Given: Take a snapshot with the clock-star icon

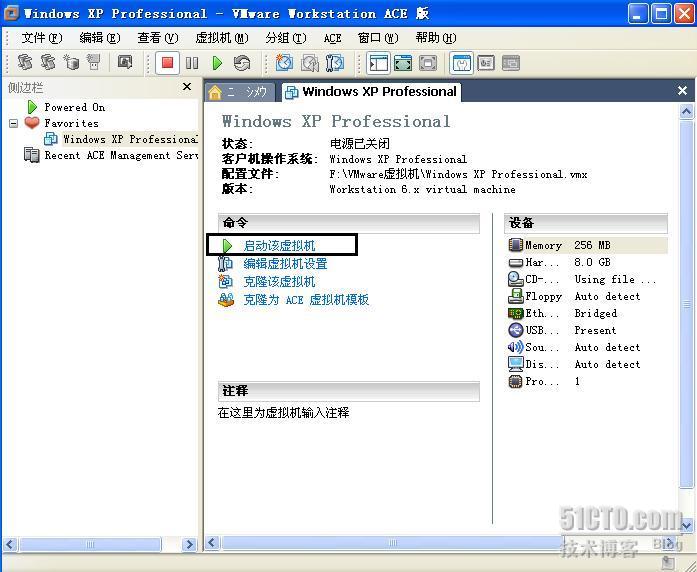Looking at the screenshot, I should [x=284, y=63].
